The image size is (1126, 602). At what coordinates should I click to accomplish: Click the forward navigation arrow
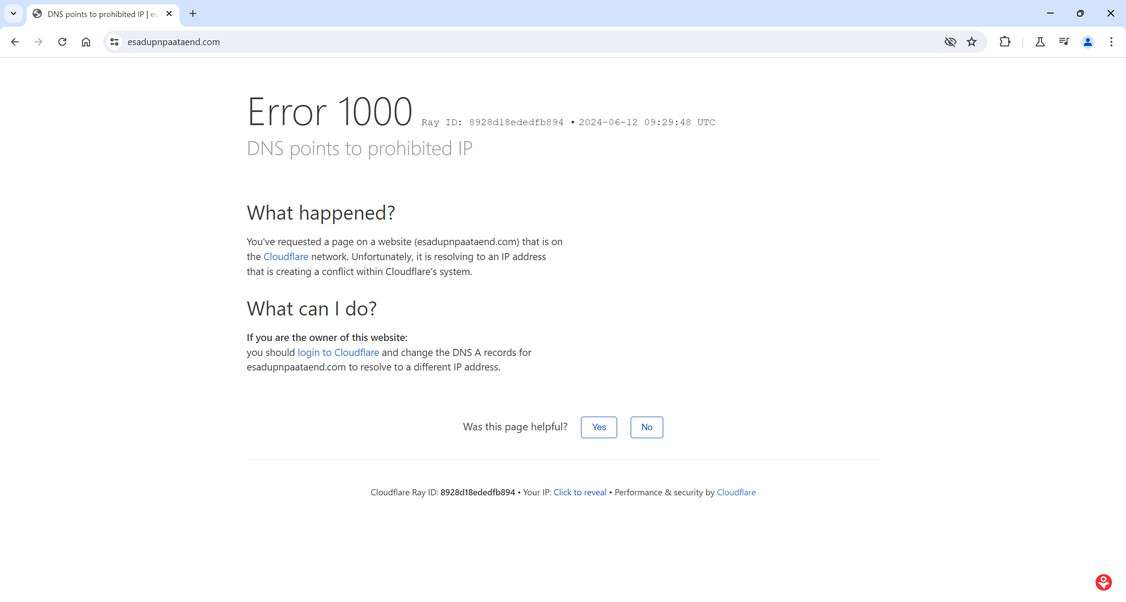point(39,42)
